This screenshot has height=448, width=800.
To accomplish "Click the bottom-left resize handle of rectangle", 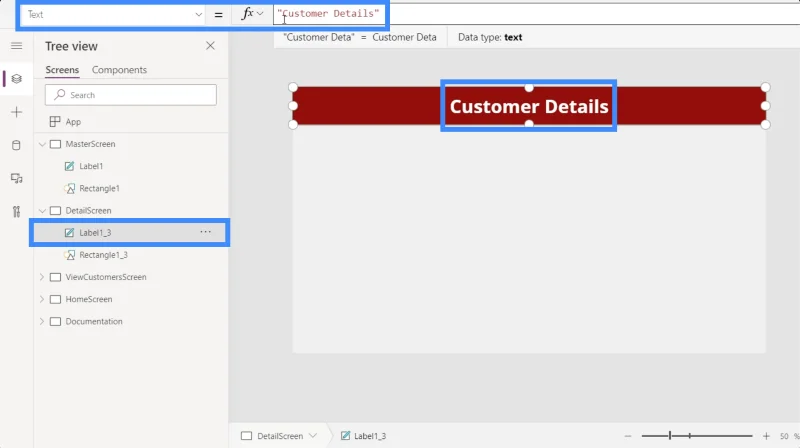I will pos(293,125).
